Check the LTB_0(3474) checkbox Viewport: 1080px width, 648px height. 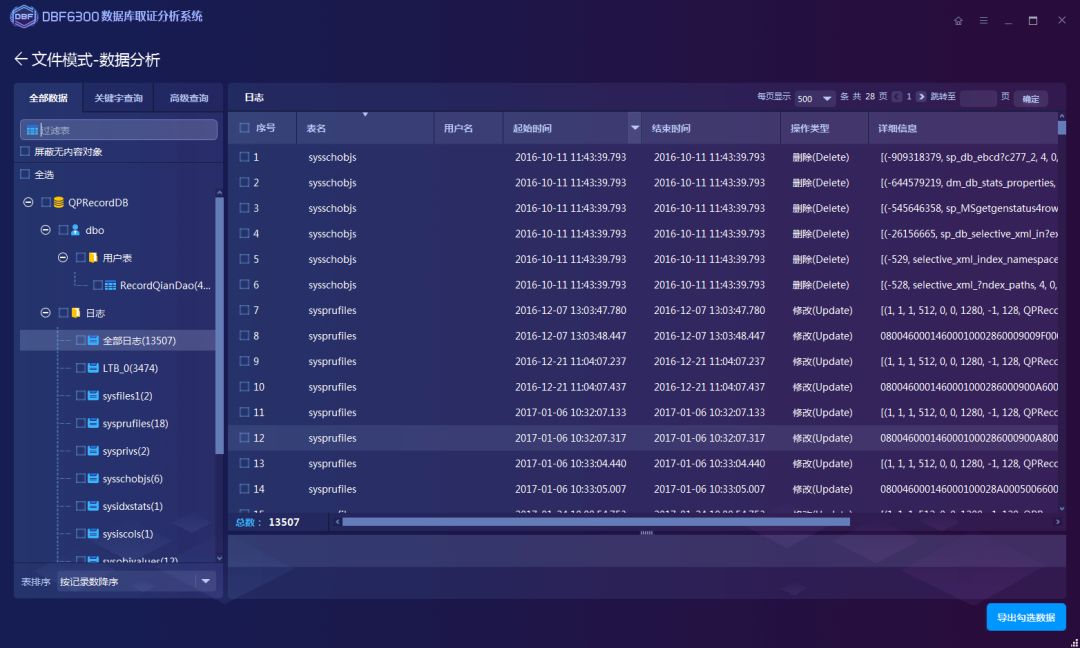(x=81, y=368)
